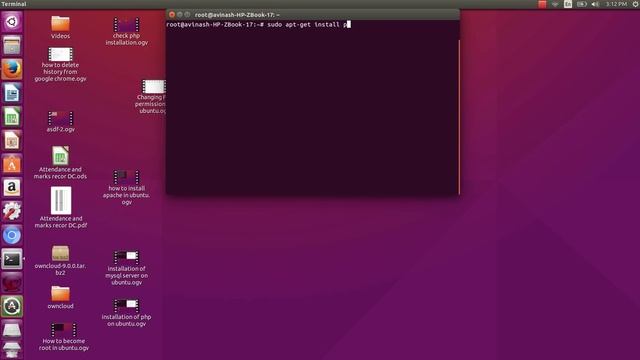Launch Firefox from the launcher
640x360 pixels.
12,69
